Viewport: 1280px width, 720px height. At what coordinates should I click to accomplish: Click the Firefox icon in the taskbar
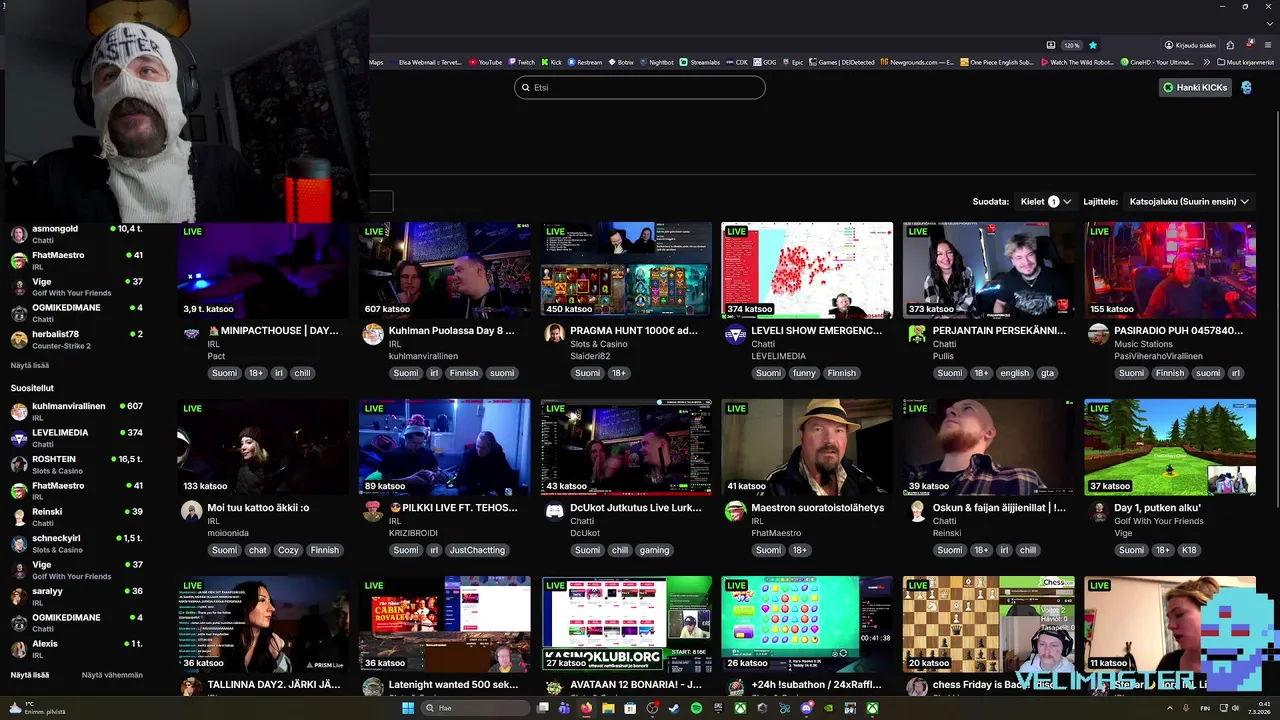coord(587,708)
